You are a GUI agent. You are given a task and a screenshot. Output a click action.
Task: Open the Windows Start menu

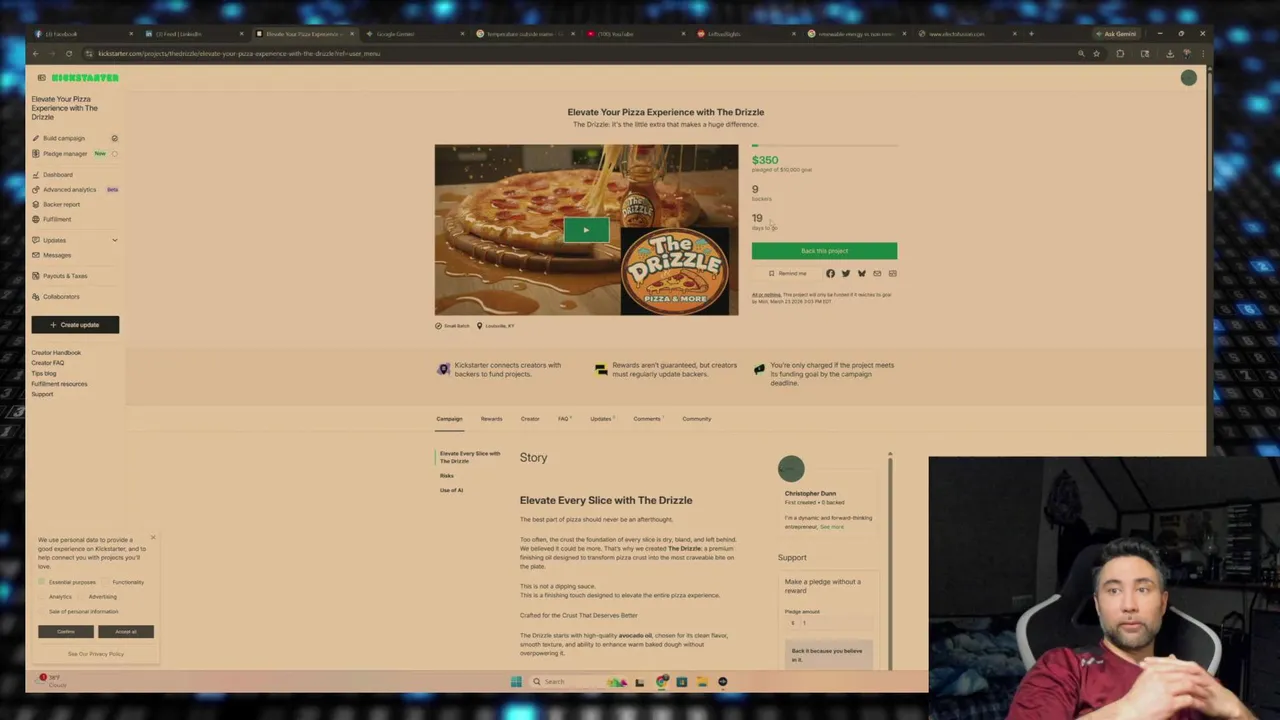[516, 682]
